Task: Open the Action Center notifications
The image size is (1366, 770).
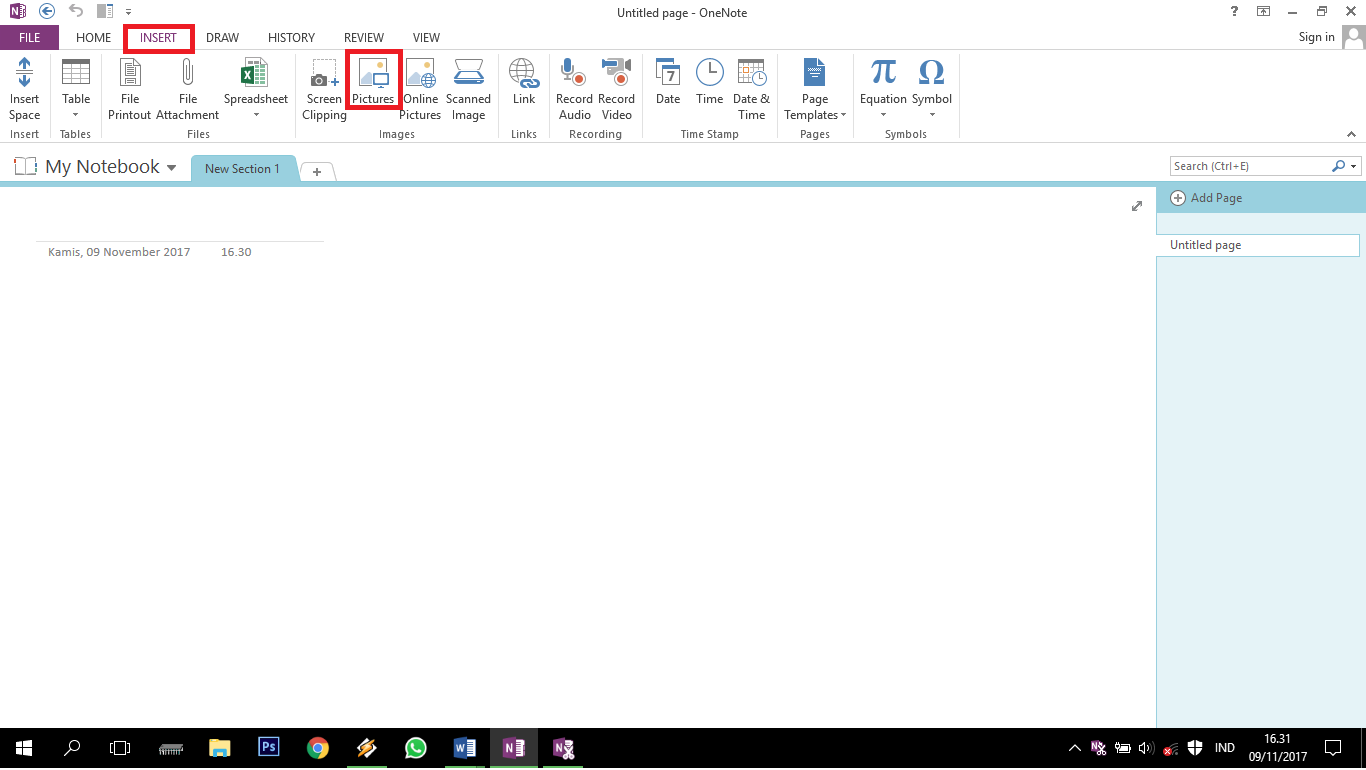Action: pos(1332,748)
